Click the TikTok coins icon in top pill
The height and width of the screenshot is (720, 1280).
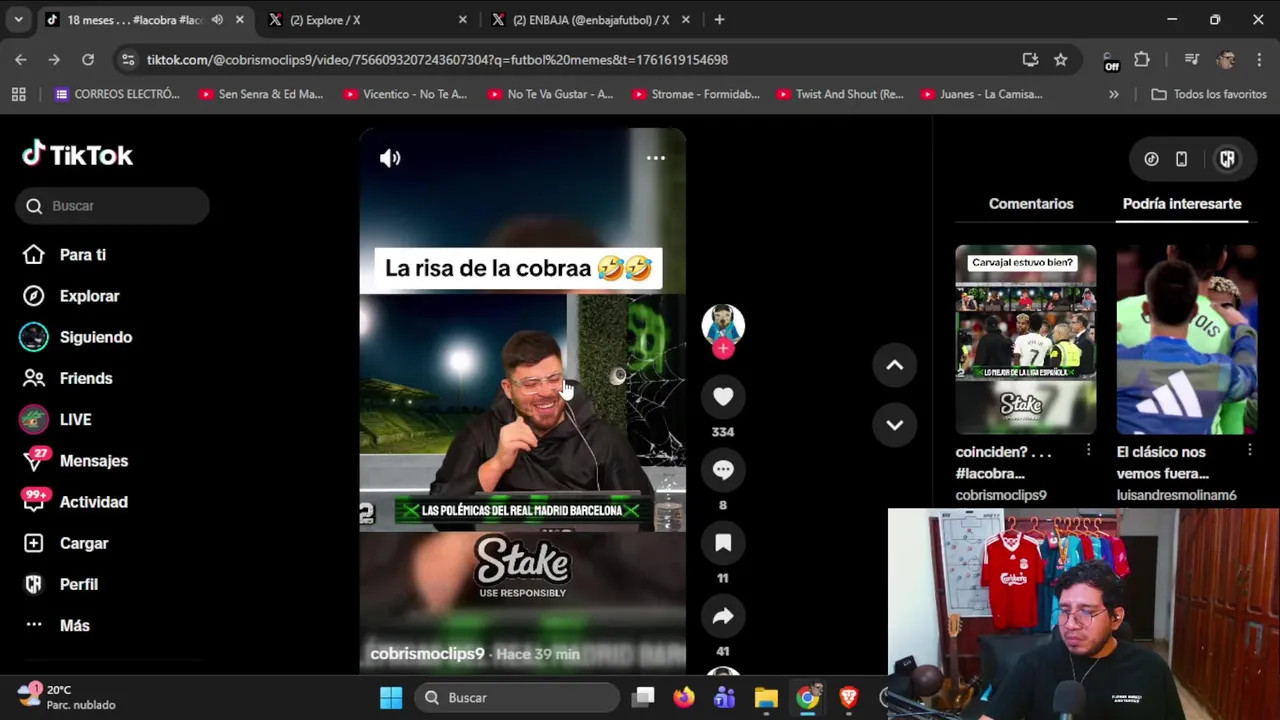(1151, 159)
